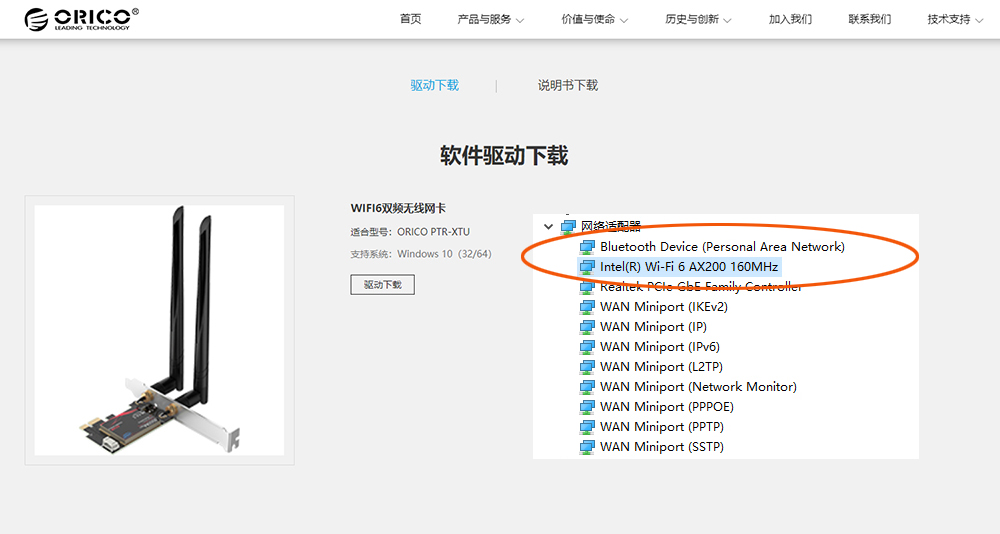Select WAN Miniport (L2TP) entry
This screenshot has height=534, width=1000.
pyautogui.click(x=661, y=367)
